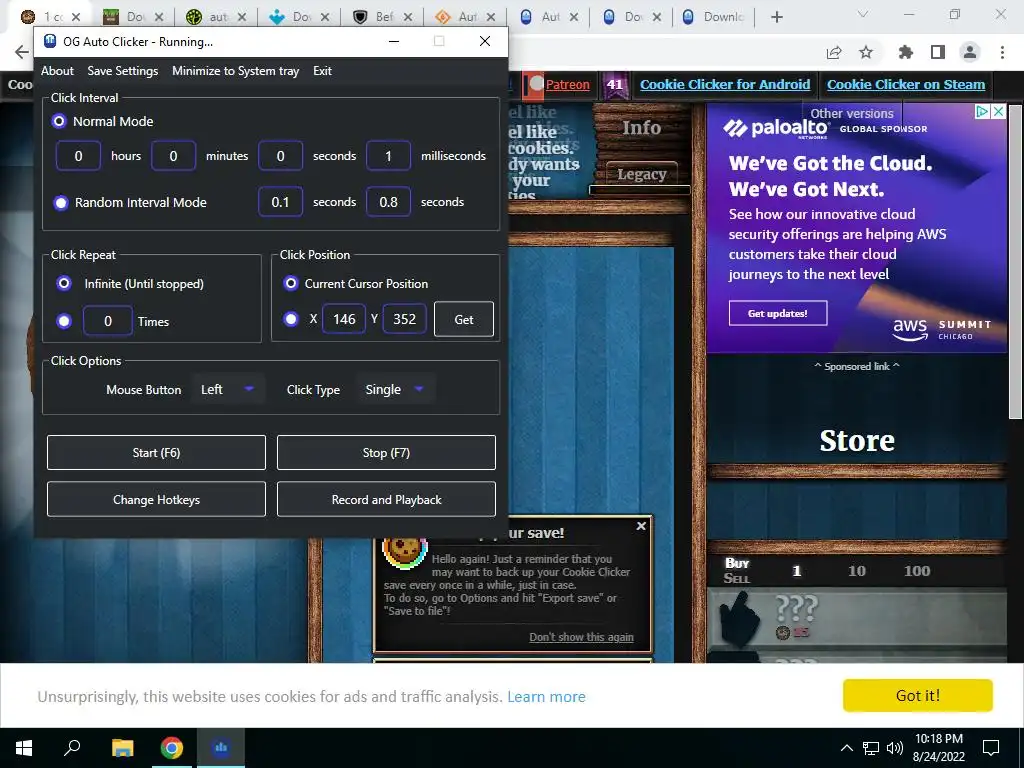Click Minimize to System tray

pyautogui.click(x=236, y=71)
